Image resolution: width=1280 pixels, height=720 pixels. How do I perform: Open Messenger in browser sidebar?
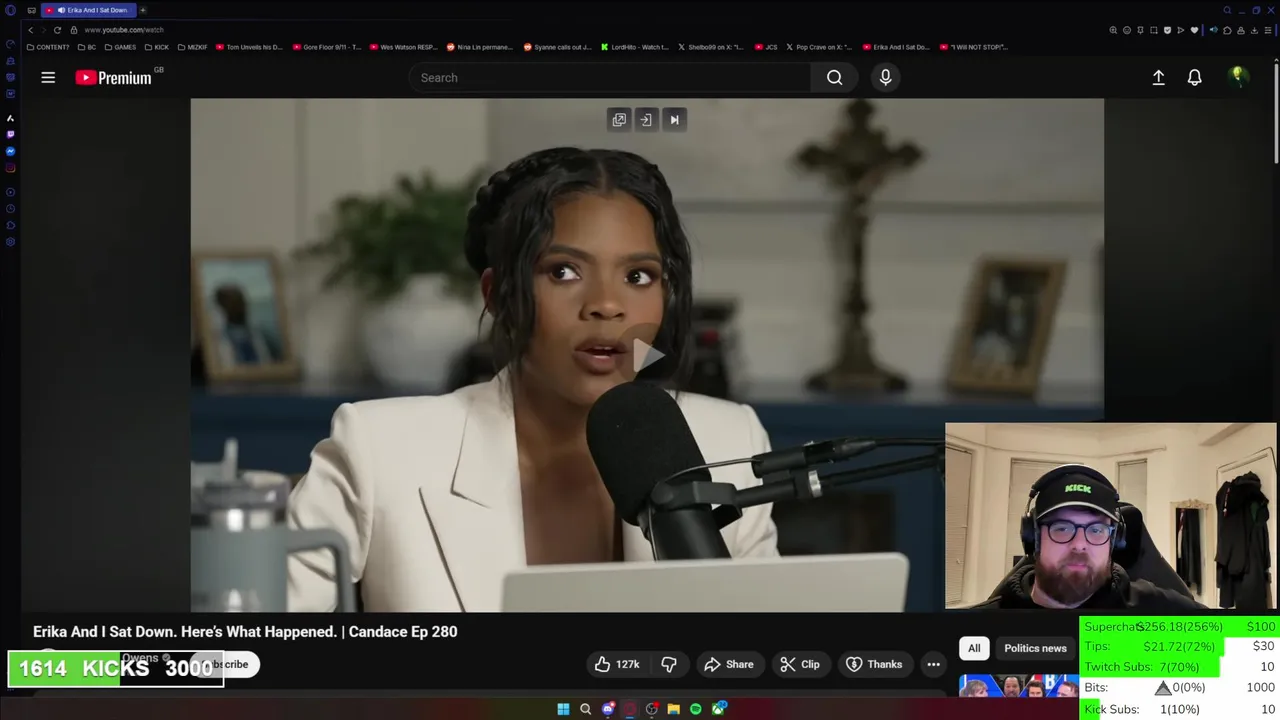(10, 151)
